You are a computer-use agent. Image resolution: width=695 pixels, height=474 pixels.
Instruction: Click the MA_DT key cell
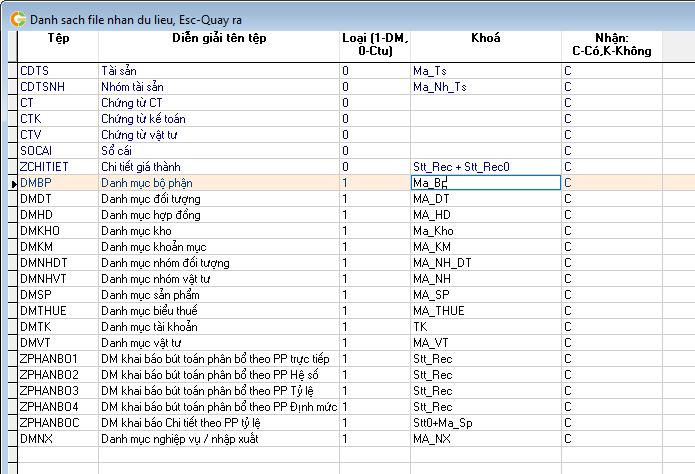coord(486,199)
